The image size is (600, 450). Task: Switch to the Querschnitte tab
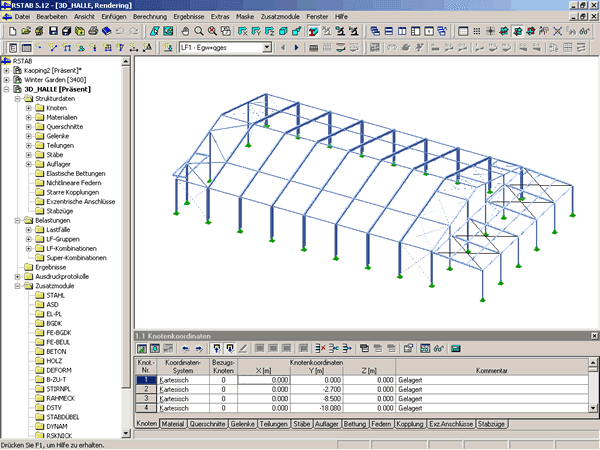coord(207,424)
